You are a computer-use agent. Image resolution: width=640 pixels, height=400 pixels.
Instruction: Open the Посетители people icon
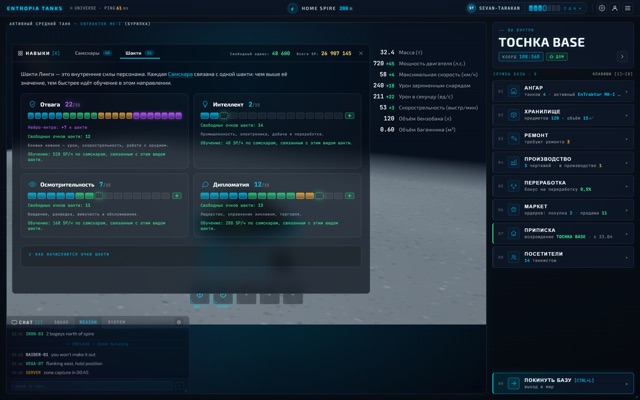click(513, 257)
